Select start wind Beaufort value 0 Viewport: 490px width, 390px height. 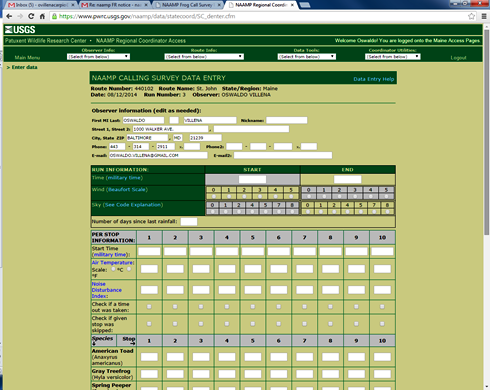pos(213,196)
